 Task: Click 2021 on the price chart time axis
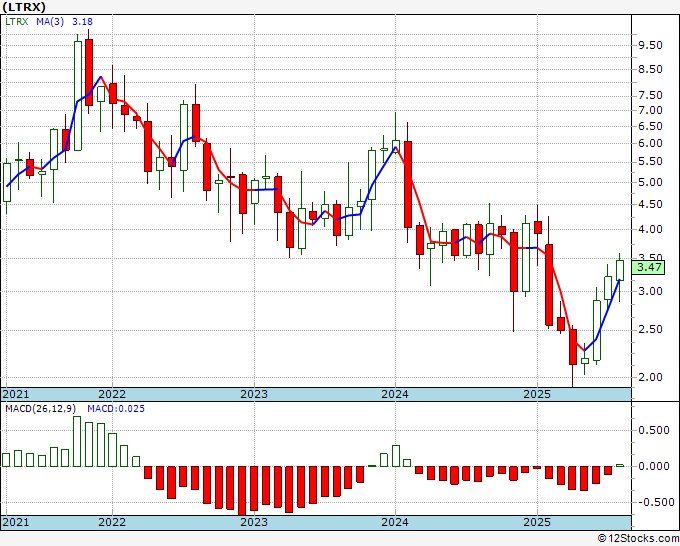16,394
